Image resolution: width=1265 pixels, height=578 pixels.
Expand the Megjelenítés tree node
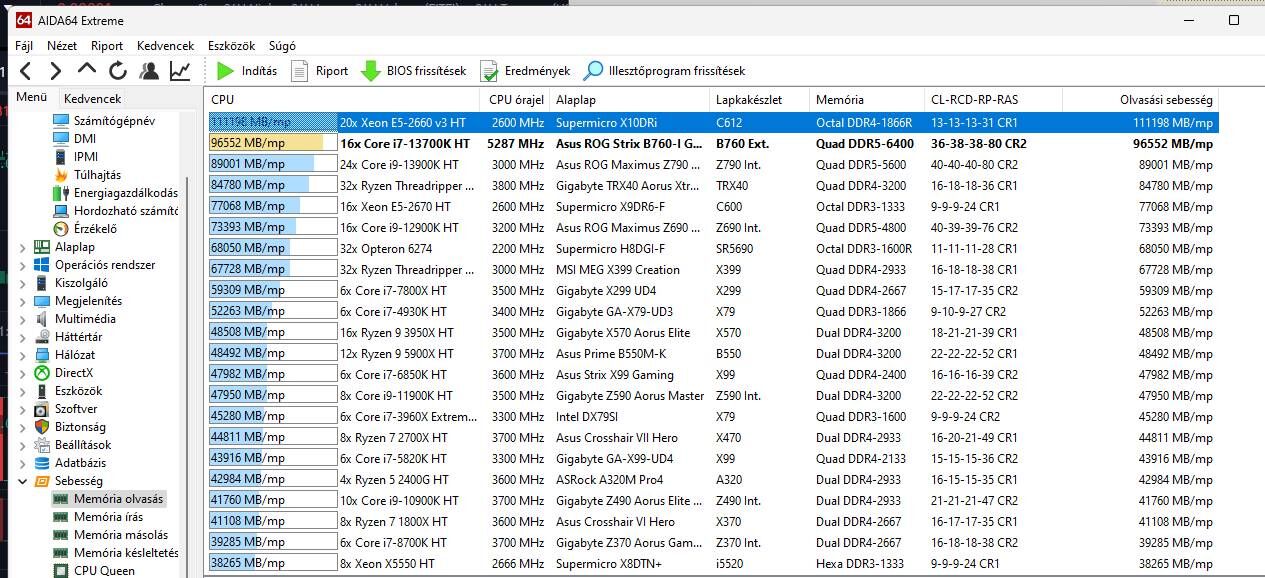pyautogui.click(x=23, y=301)
